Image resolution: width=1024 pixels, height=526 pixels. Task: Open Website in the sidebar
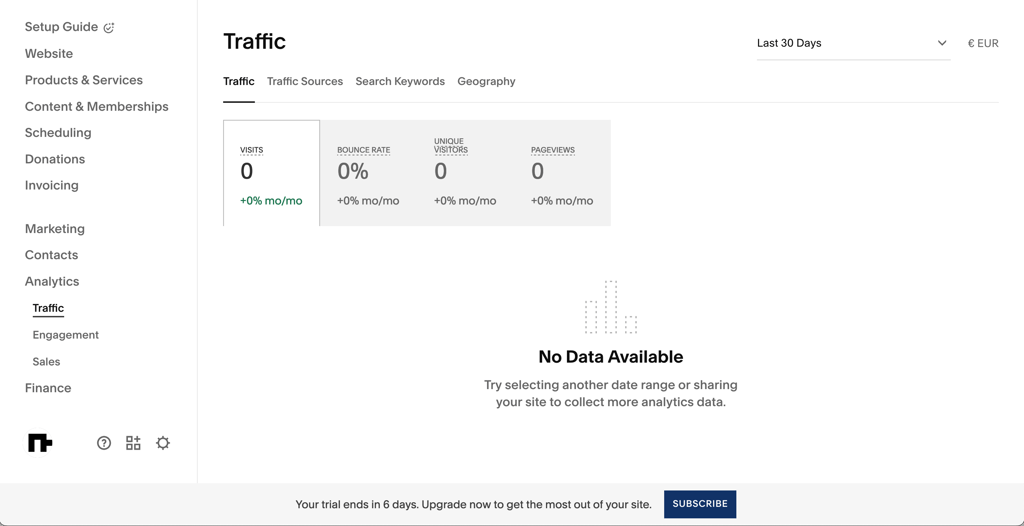(x=49, y=54)
